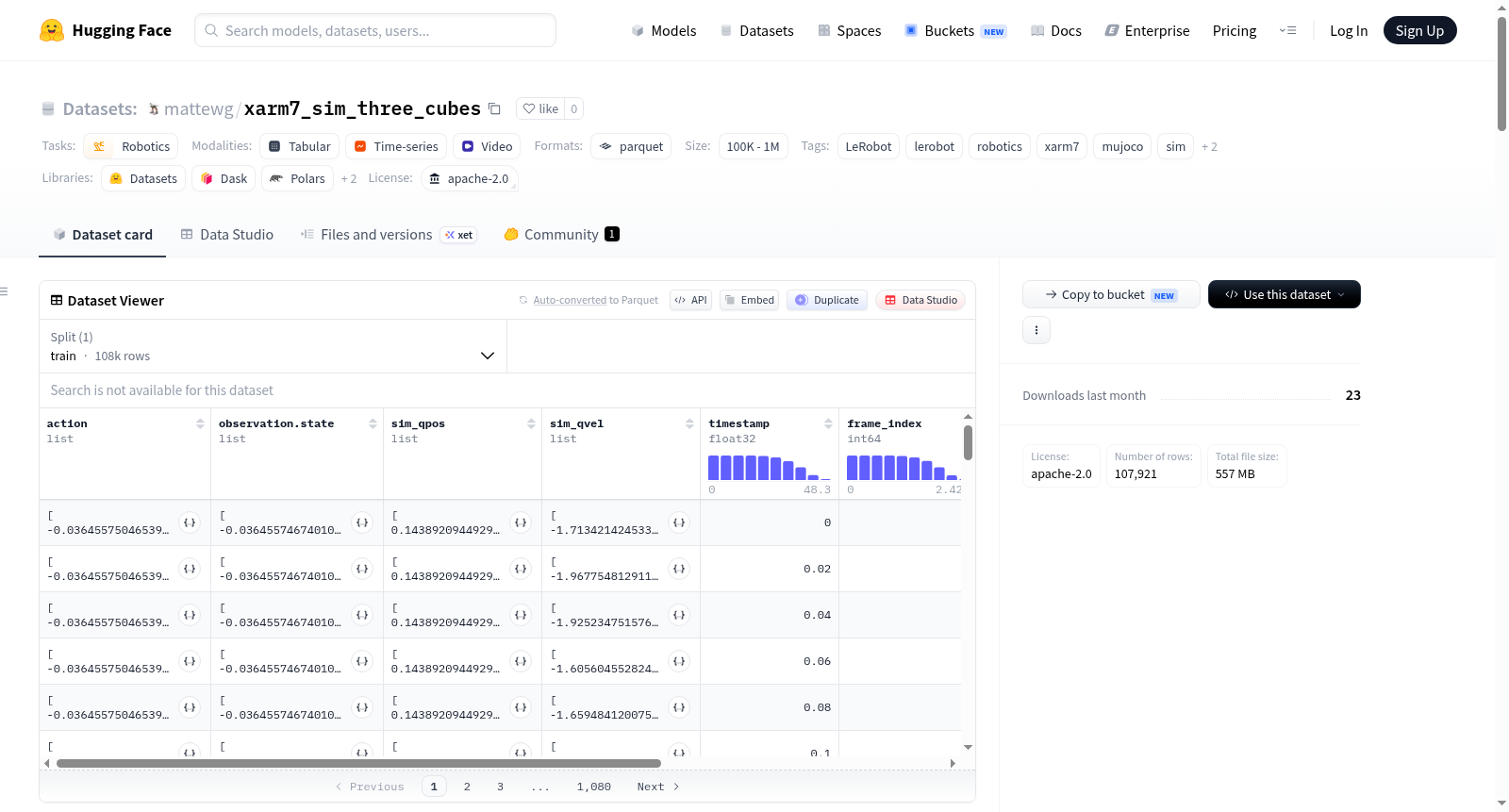The height and width of the screenshot is (812, 1509).
Task: Show the +2 more libraries
Action: tap(349, 178)
